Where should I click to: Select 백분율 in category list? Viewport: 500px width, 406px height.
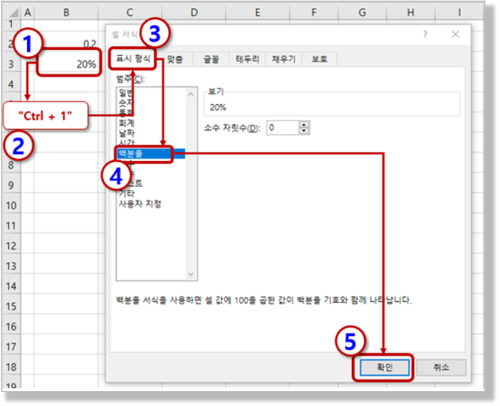click(x=151, y=154)
